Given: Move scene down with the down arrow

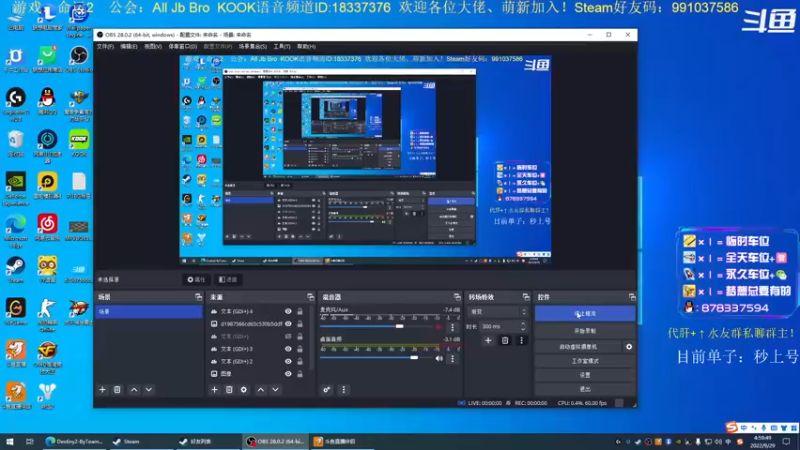Looking at the screenshot, I should [x=148, y=390].
